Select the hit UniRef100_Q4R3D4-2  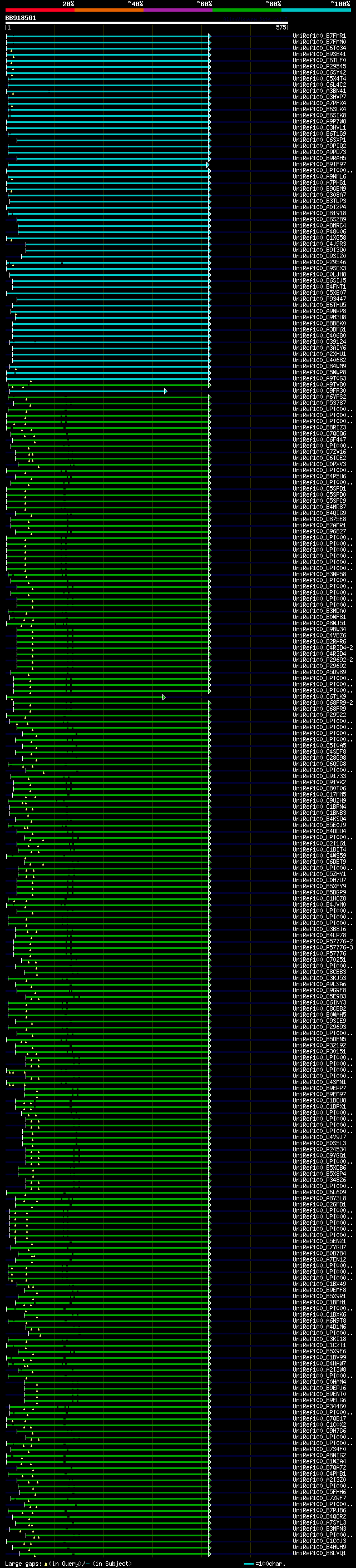(323, 647)
